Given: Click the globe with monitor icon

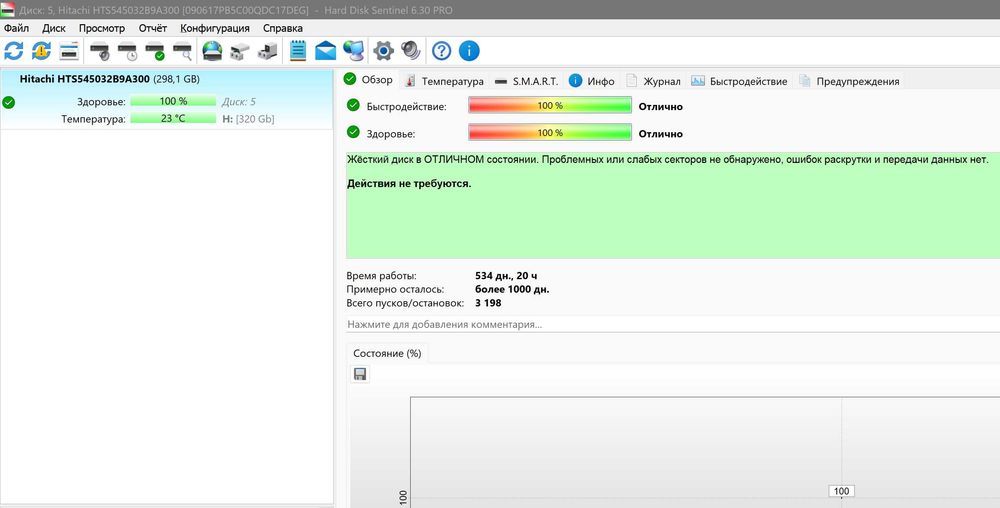Looking at the screenshot, I should point(353,51).
